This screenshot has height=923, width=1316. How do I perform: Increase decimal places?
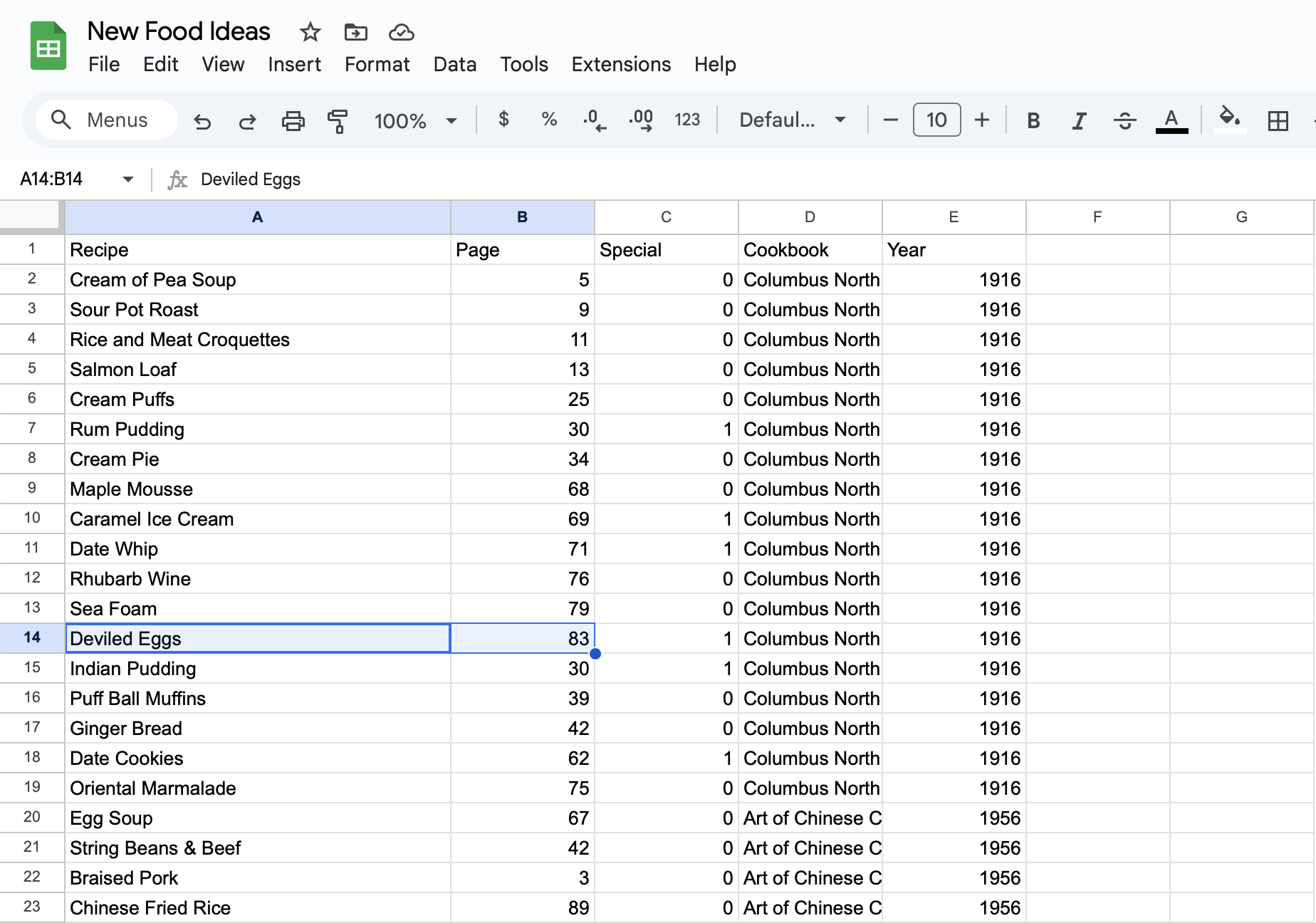pyautogui.click(x=641, y=120)
